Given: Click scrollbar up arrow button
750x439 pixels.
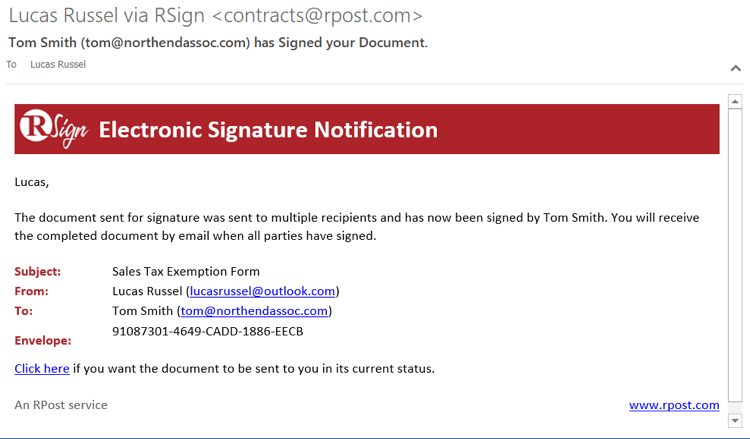Looking at the screenshot, I should (735, 101).
